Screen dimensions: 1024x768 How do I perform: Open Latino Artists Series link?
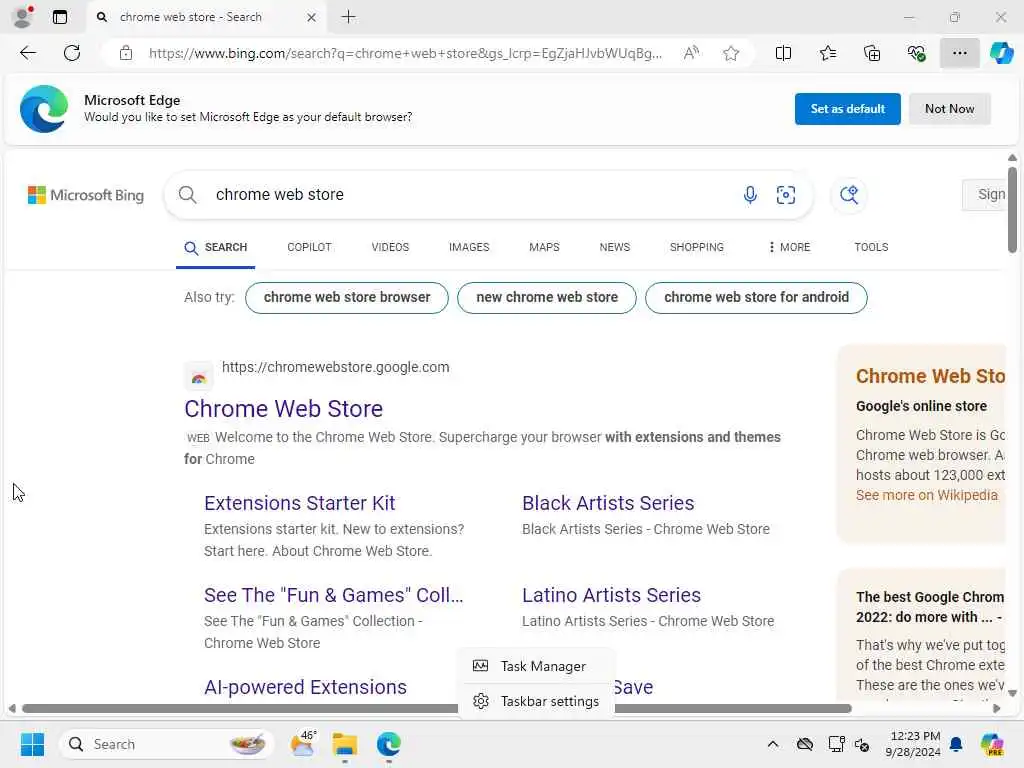pyautogui.click(x=611, y=596)
